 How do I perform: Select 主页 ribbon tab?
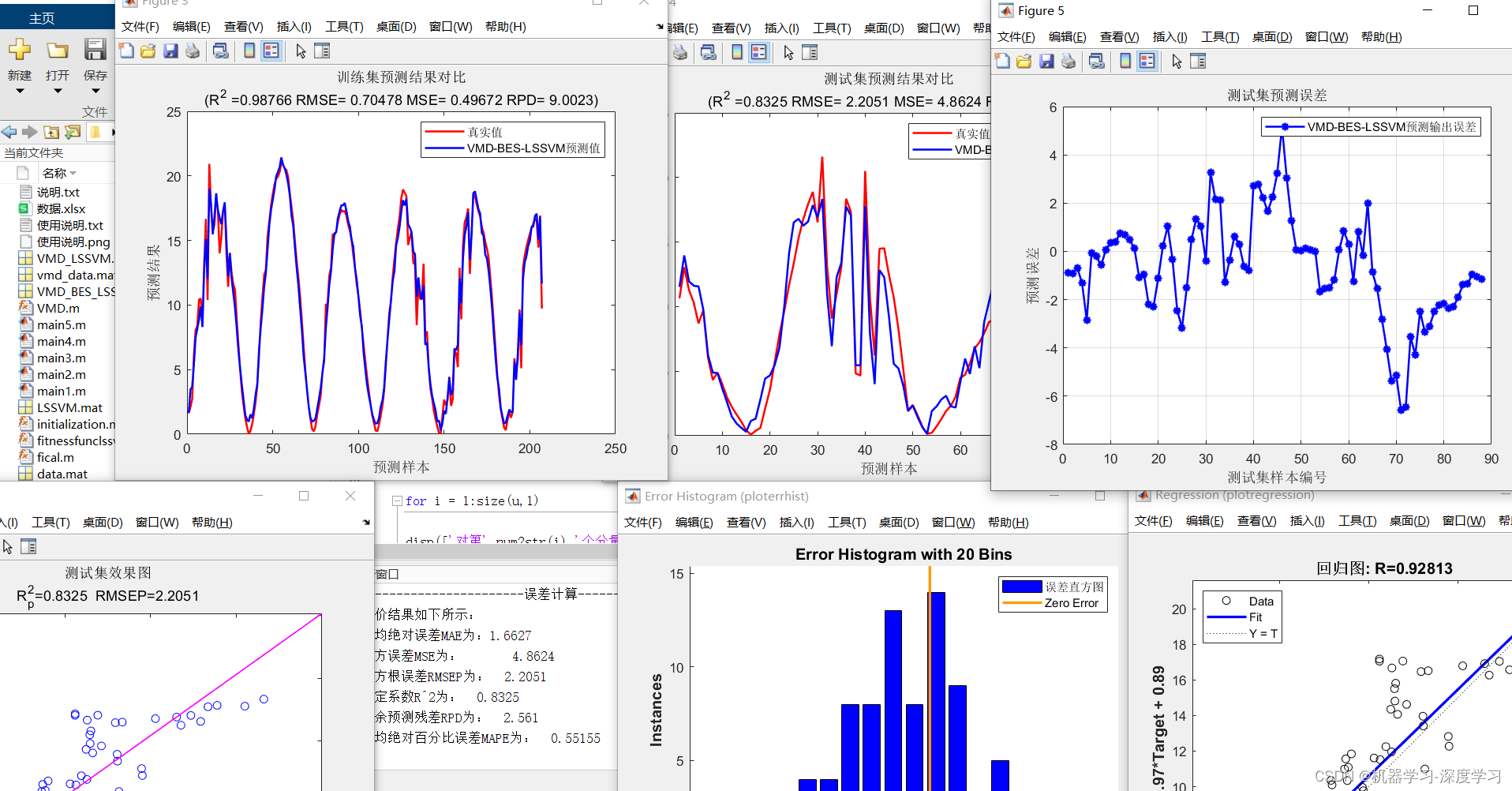click(x=42, y=18)
